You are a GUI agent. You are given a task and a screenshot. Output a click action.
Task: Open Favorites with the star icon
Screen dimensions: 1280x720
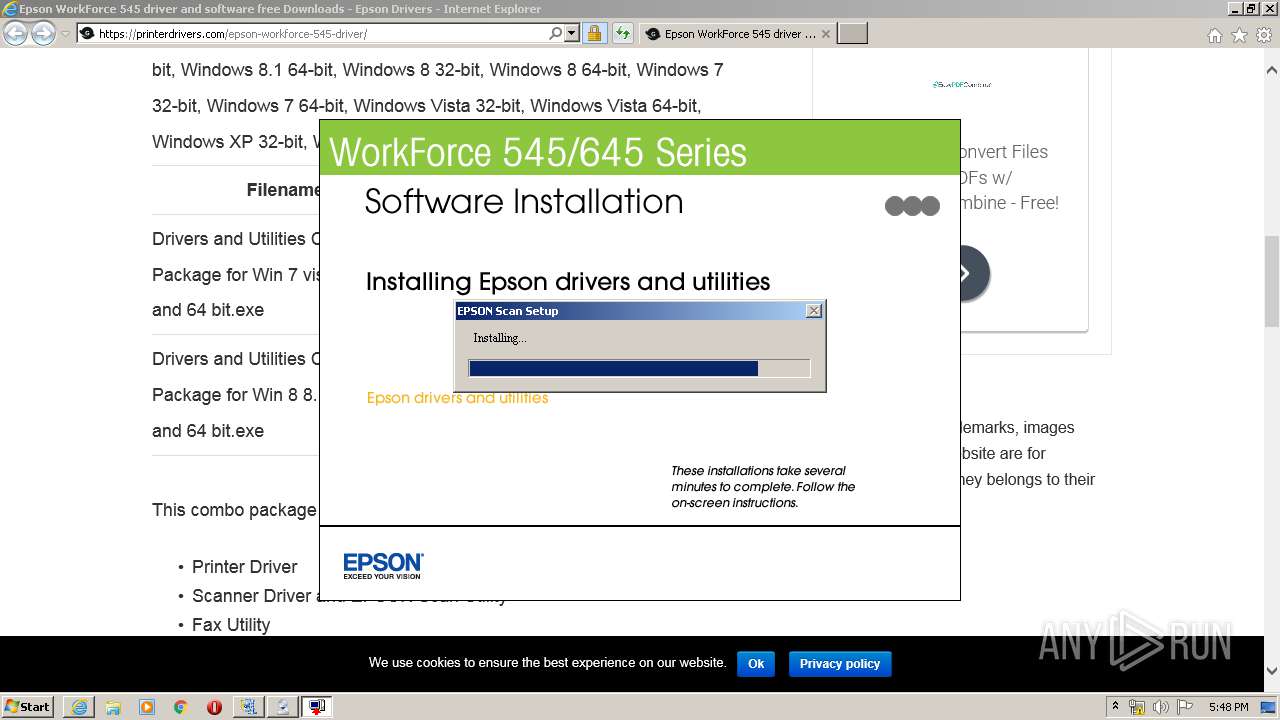tap(1239, 35)
